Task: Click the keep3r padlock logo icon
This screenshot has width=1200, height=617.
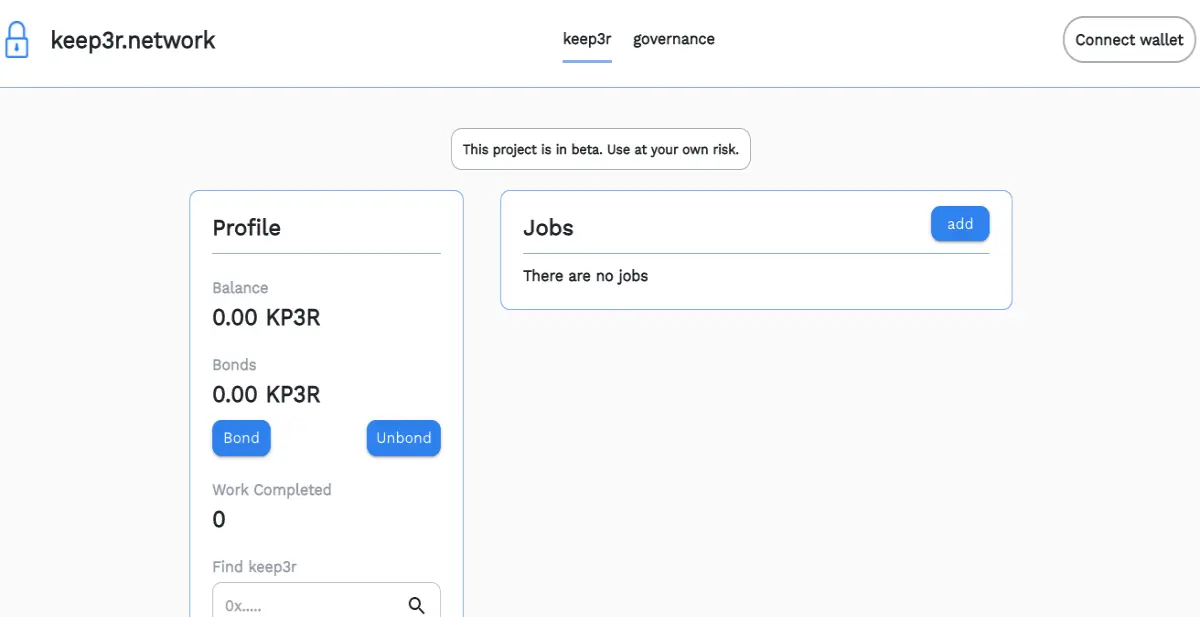Action: [17, 39]
